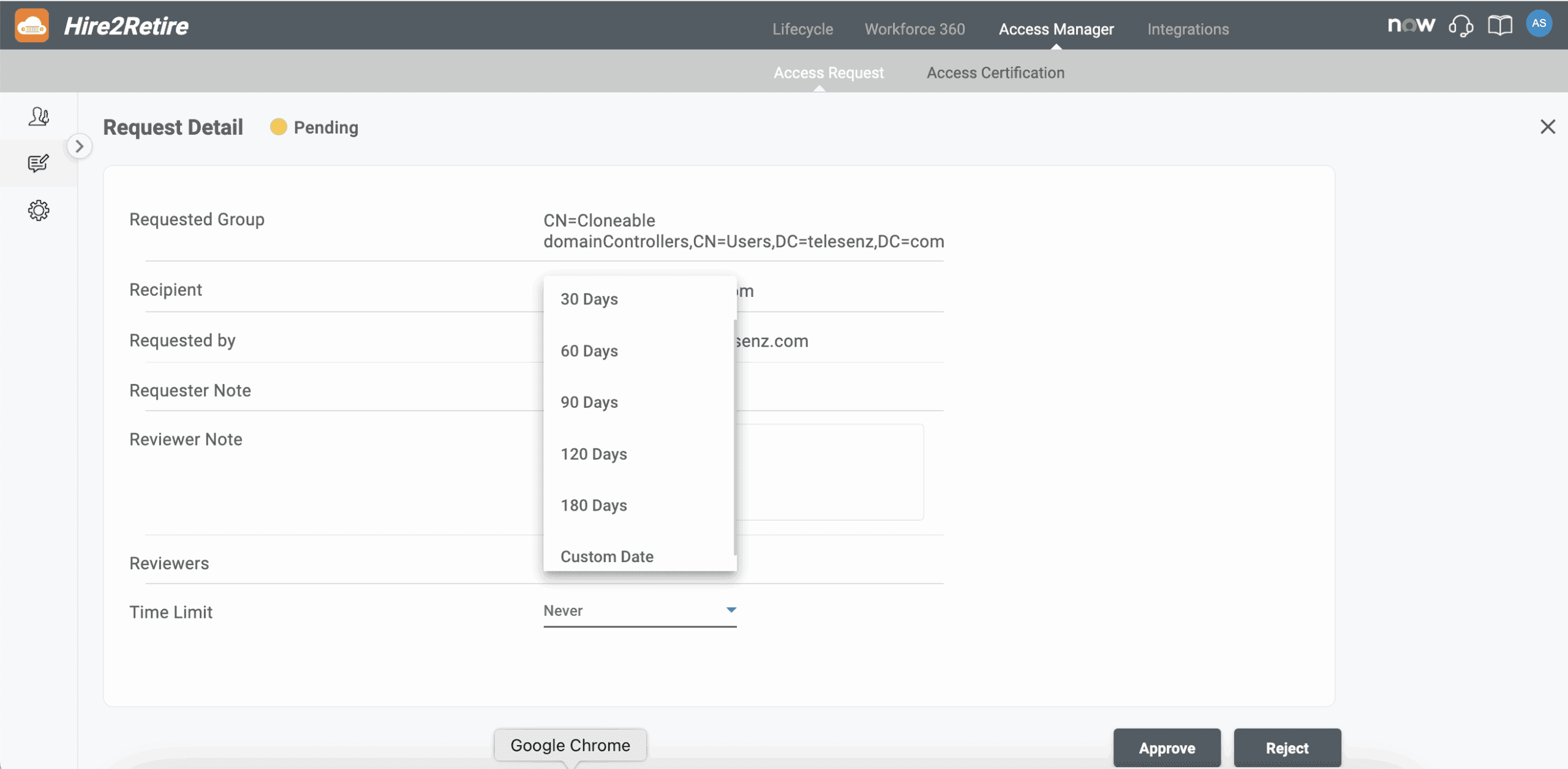
Task: Expand the sidebar with chevron arrow
Action: (80, 146)
